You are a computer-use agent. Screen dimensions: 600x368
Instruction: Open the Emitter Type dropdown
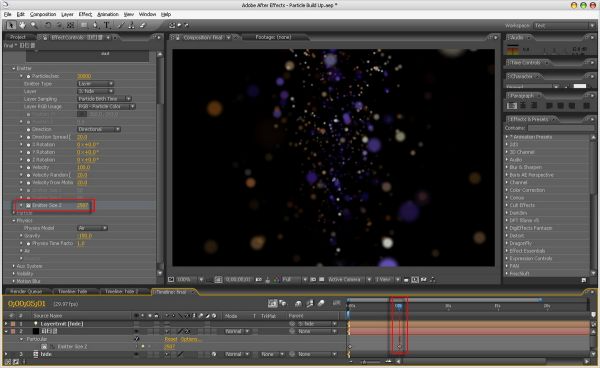point(95,84)
